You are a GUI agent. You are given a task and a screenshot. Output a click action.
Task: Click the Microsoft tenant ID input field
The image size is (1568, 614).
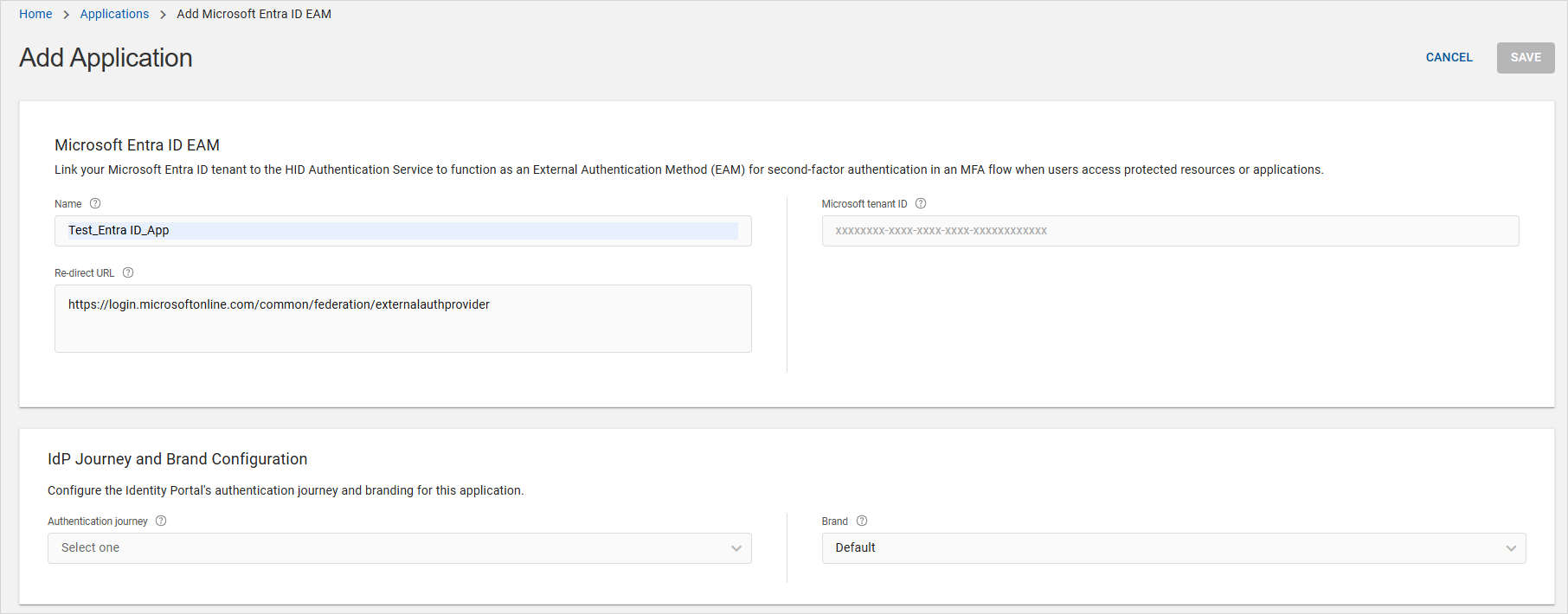(x=1170, y=231)
